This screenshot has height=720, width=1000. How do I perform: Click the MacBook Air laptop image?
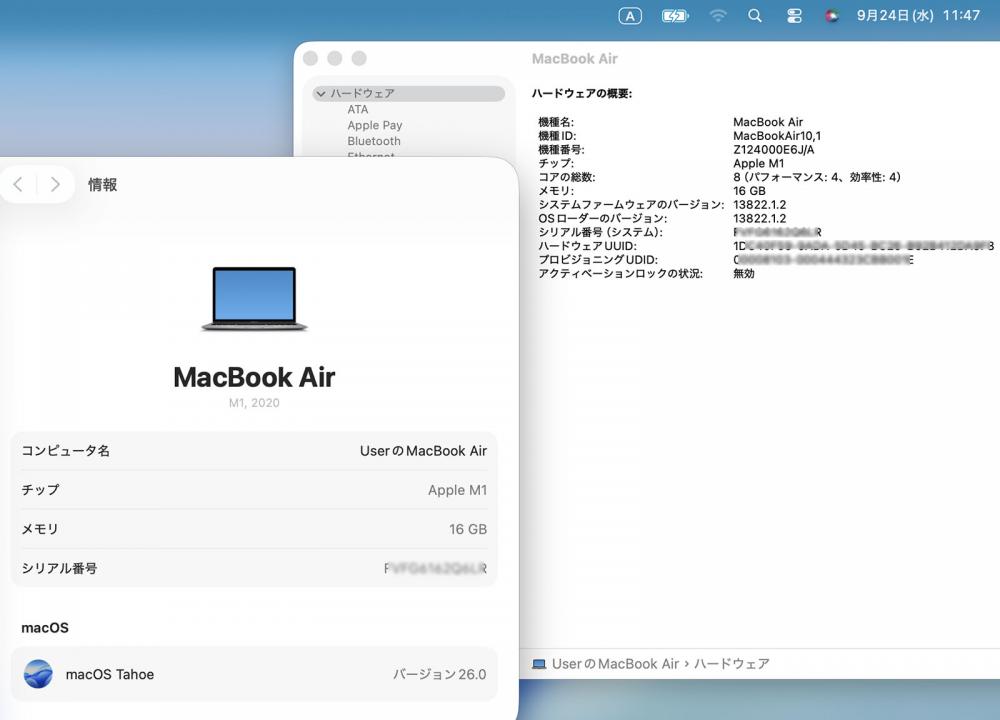coord(254,299)
